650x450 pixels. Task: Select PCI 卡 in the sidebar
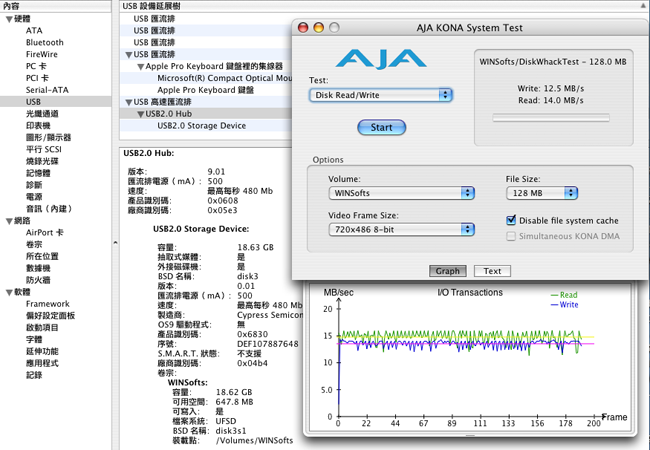[x=37, y=78]
